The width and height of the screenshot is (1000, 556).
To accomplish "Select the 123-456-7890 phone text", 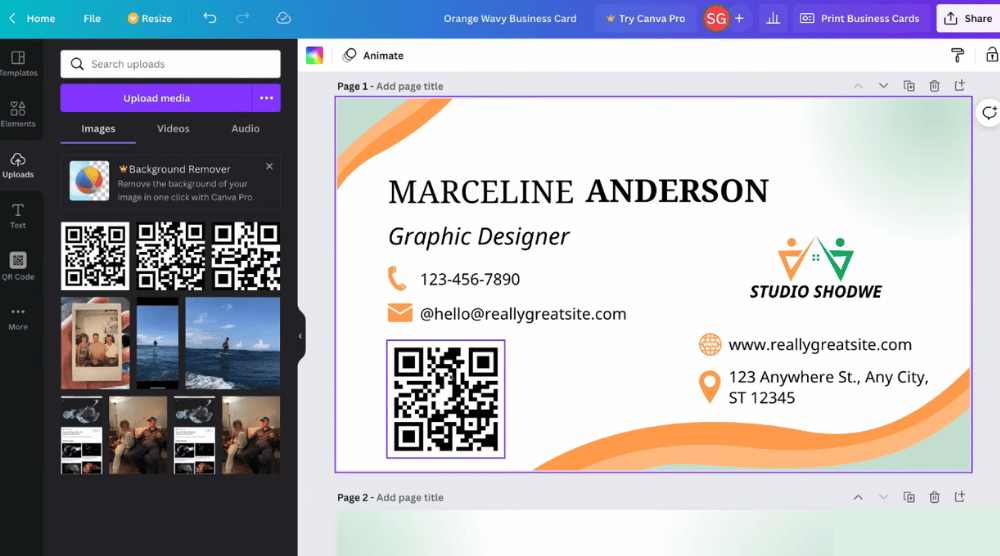I will tap(470, 279).
